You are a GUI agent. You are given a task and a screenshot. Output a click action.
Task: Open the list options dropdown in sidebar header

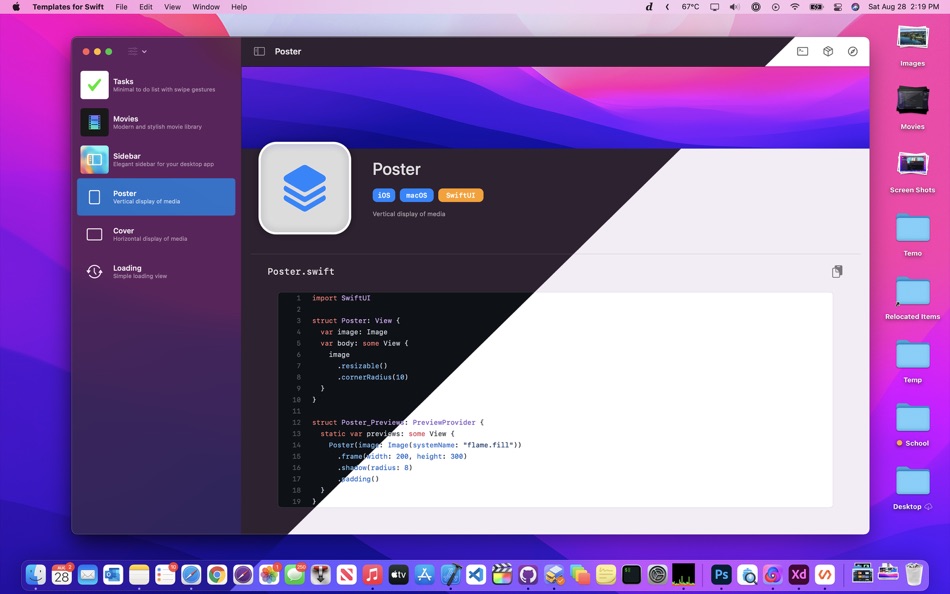(x=137, y=52)
